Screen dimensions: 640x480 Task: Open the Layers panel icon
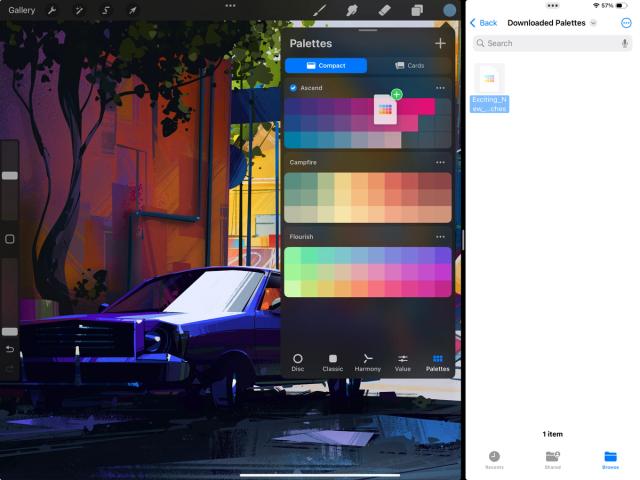click(417, 10)
